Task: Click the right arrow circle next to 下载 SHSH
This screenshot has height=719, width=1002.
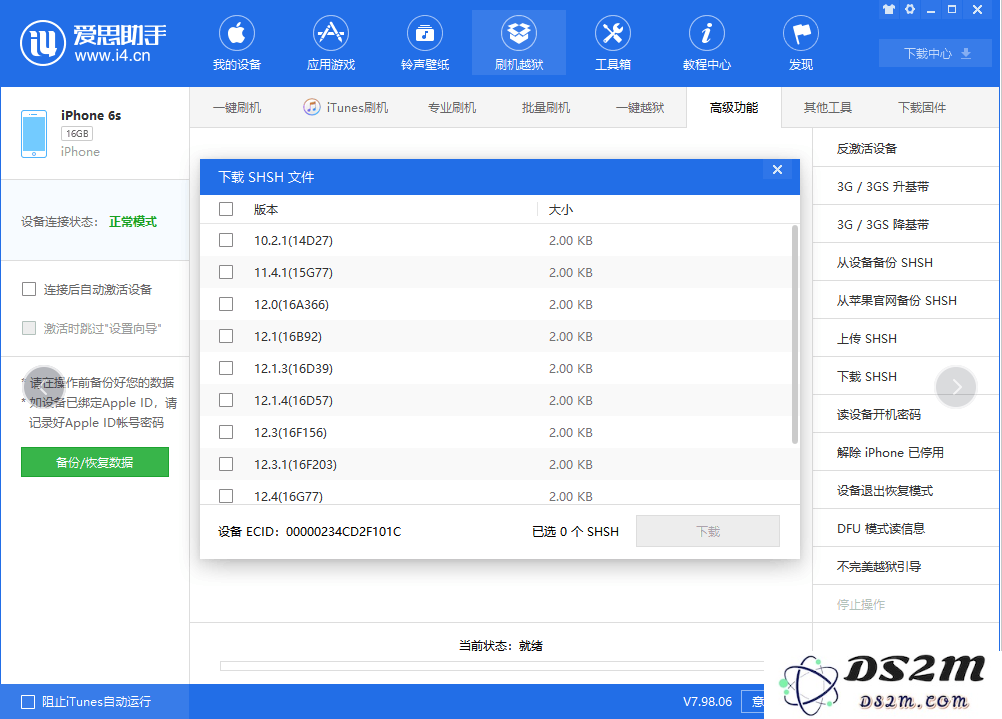Action: (956, 387)
